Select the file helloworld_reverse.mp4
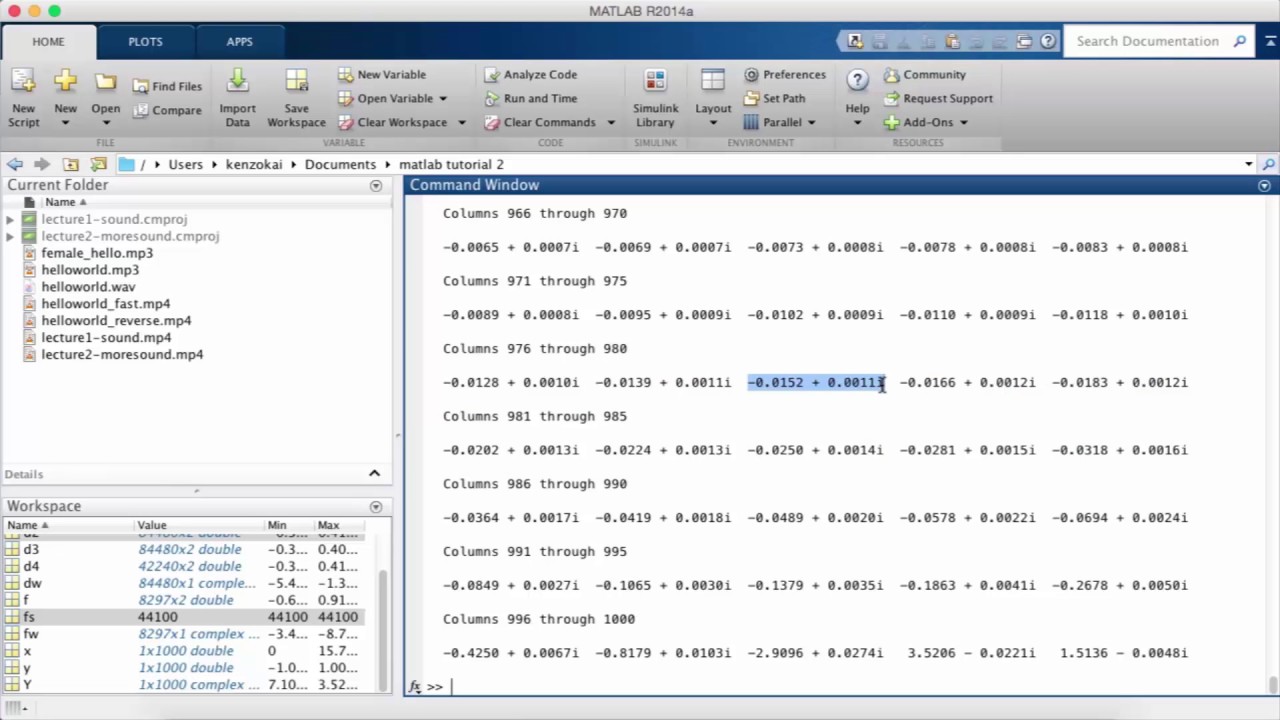This screenshot has width=1280, height=720. pyautogui.click(x=116, y=321)
